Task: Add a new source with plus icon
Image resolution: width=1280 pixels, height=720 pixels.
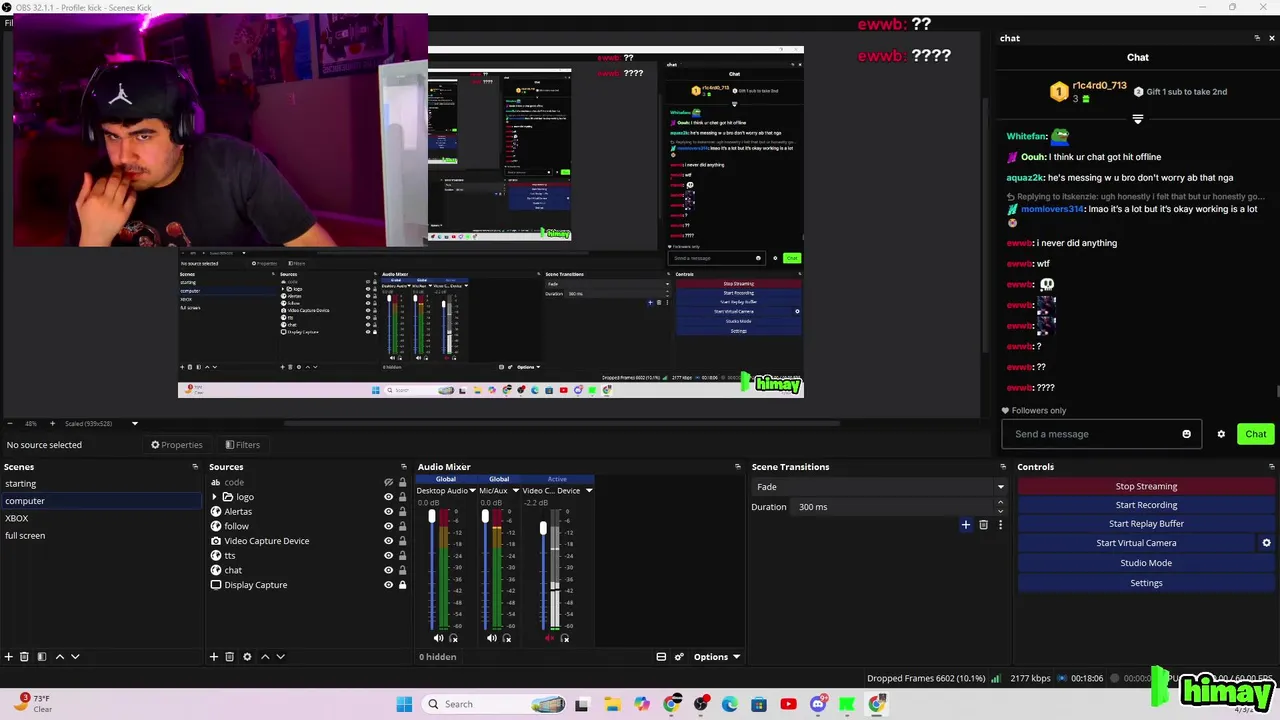Action: point(214,657)
